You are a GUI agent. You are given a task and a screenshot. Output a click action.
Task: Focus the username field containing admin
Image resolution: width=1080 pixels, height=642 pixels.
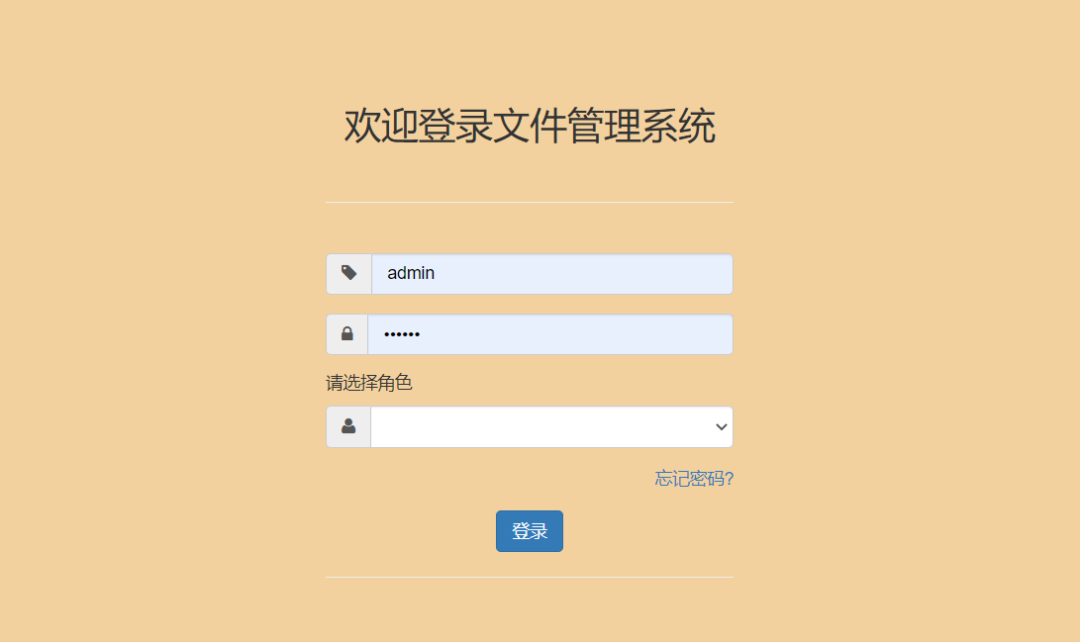point(552,274)
